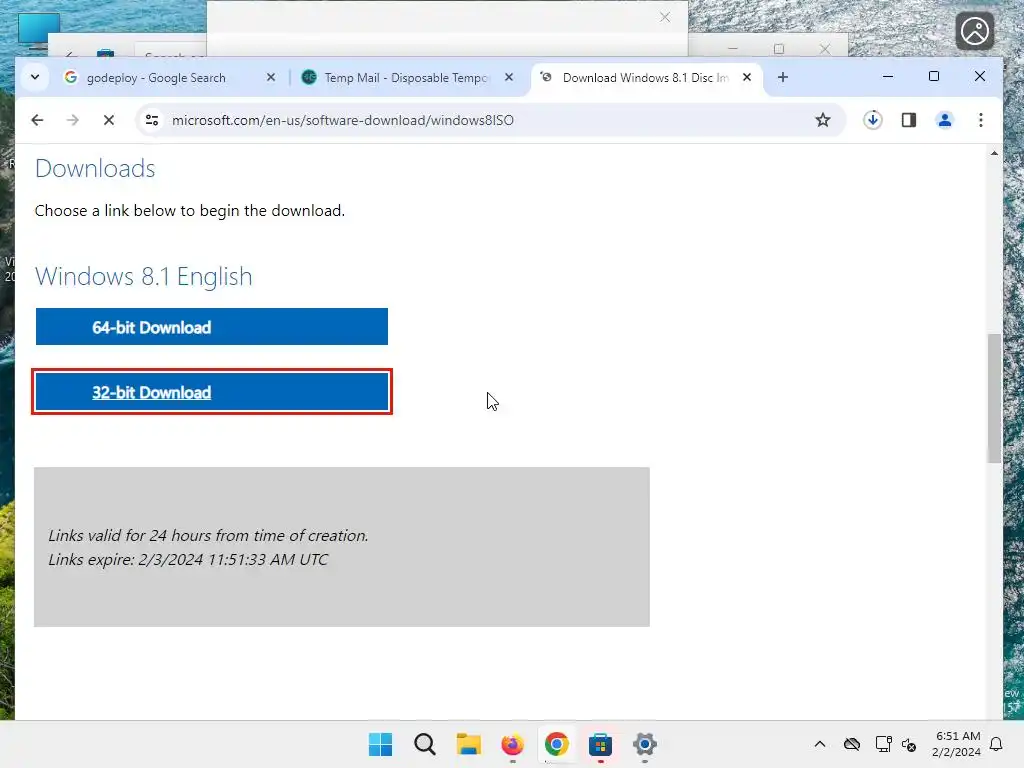
Task: Open Chrome three-dot menu
Action: [980, 120]
